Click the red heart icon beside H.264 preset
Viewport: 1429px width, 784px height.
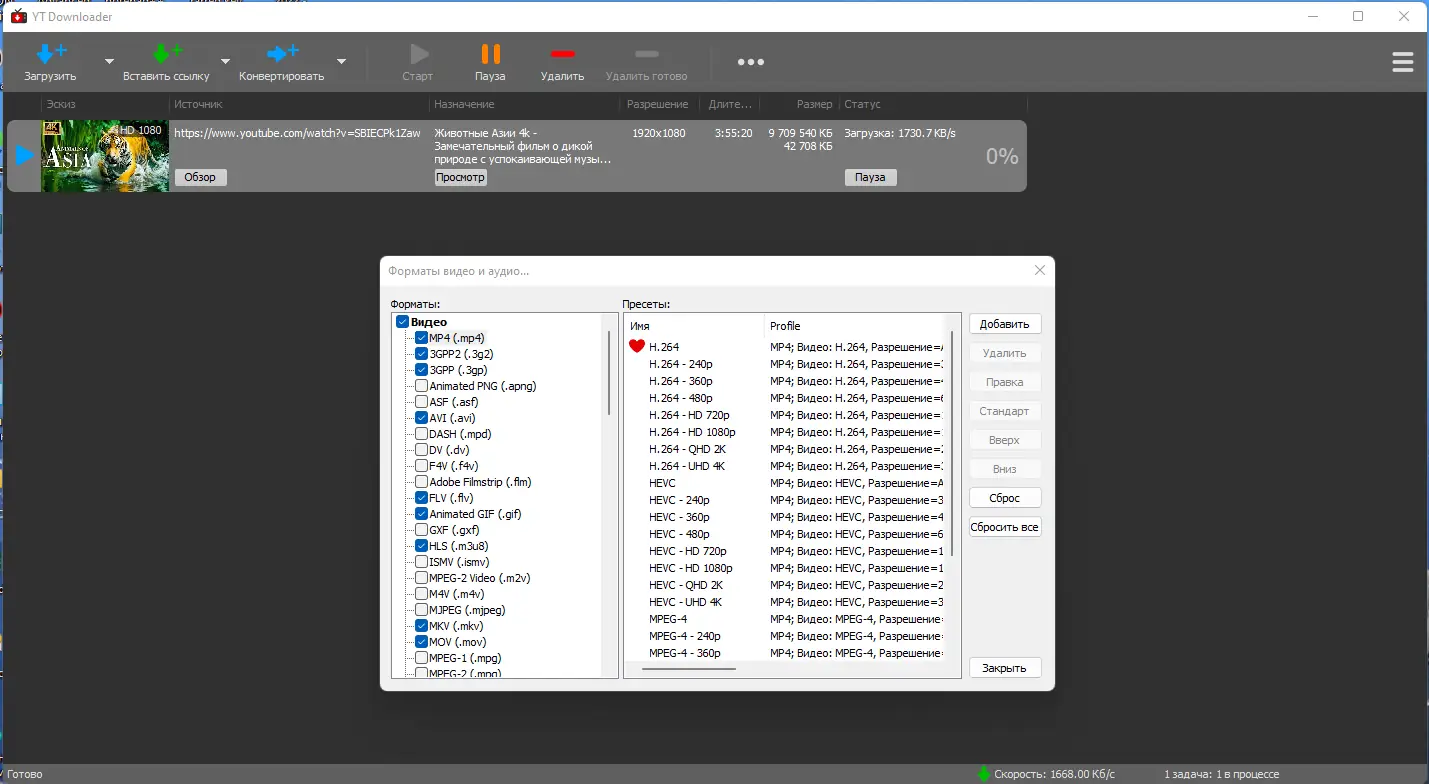click(x=637, y=346)
